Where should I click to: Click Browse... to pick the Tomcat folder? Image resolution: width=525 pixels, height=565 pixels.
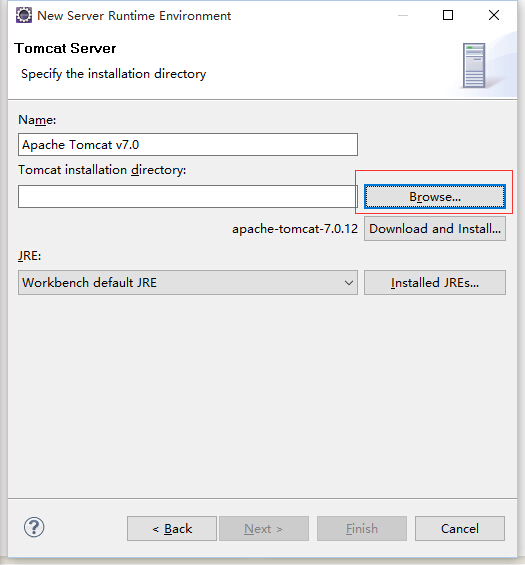(x=435, y=197)
